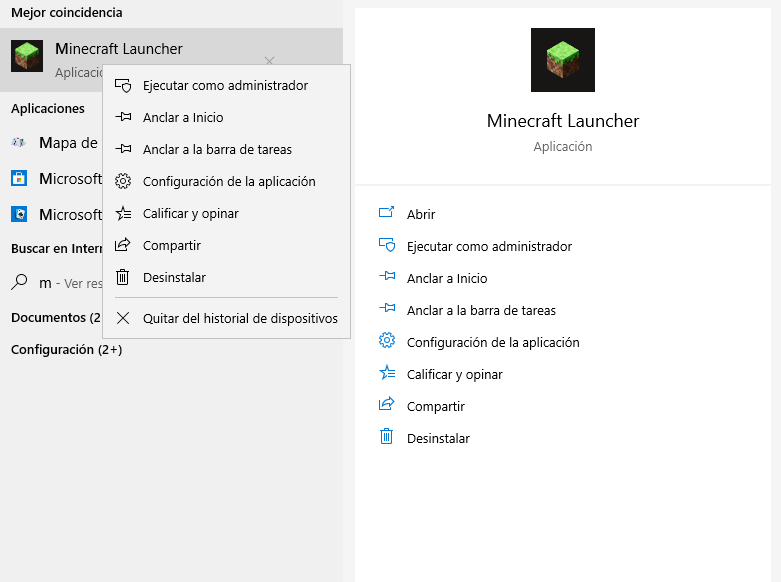Expand the Configuración (2+) results category
Screen dimensions: 781x582
click(66, 349)
